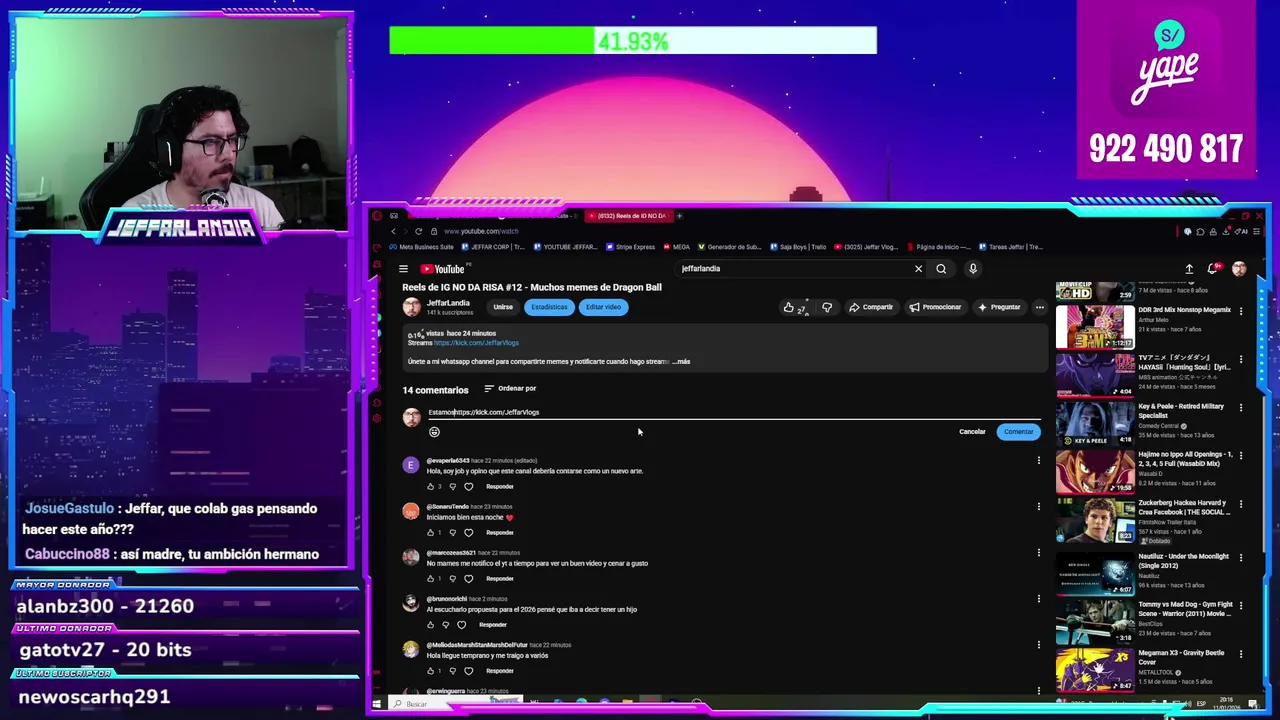
Task: Heart the comment by @marcozeas3621
Action: [468, 579]
